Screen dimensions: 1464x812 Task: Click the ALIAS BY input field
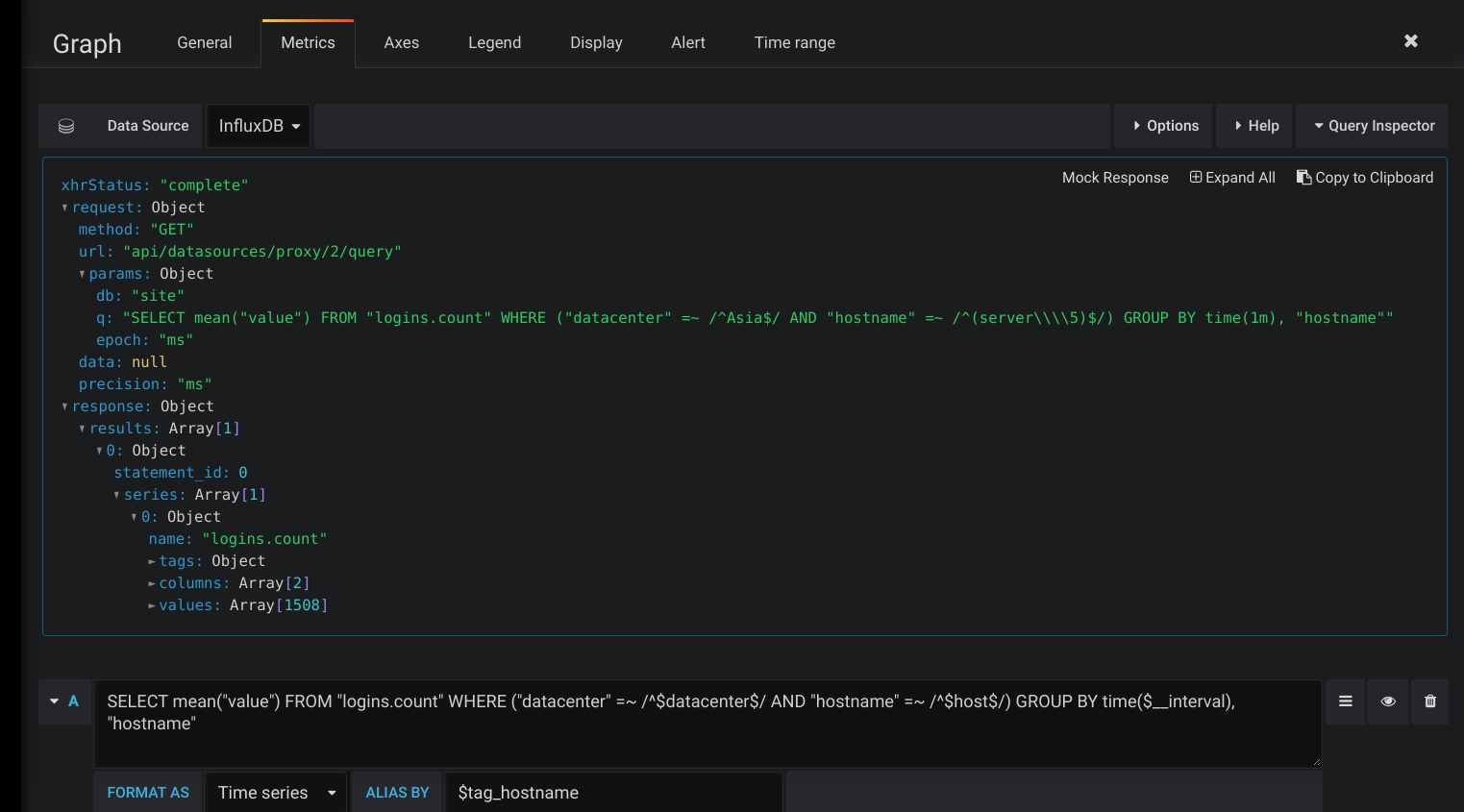pos(612,792)
